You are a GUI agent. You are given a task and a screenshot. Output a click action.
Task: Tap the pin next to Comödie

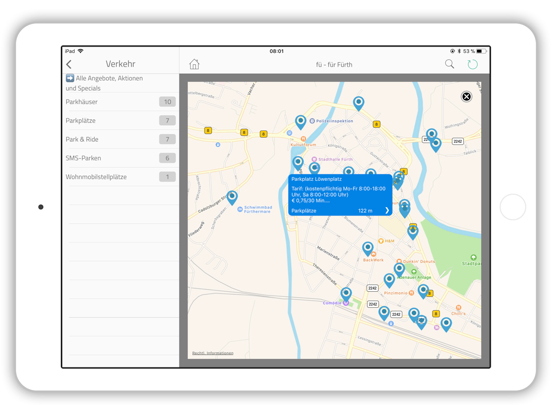click(x=346, y=294)
